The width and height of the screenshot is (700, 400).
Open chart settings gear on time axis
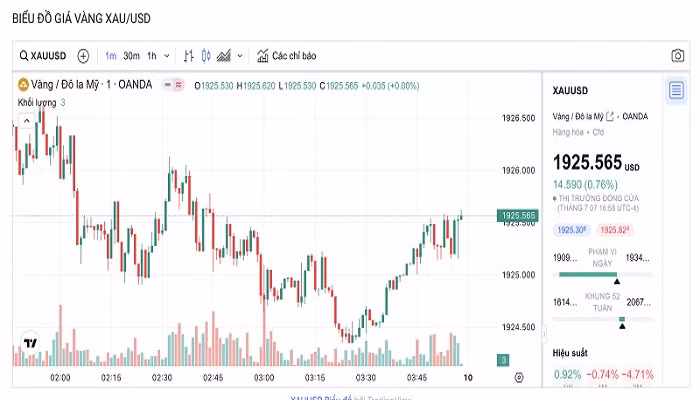[519, 377]
